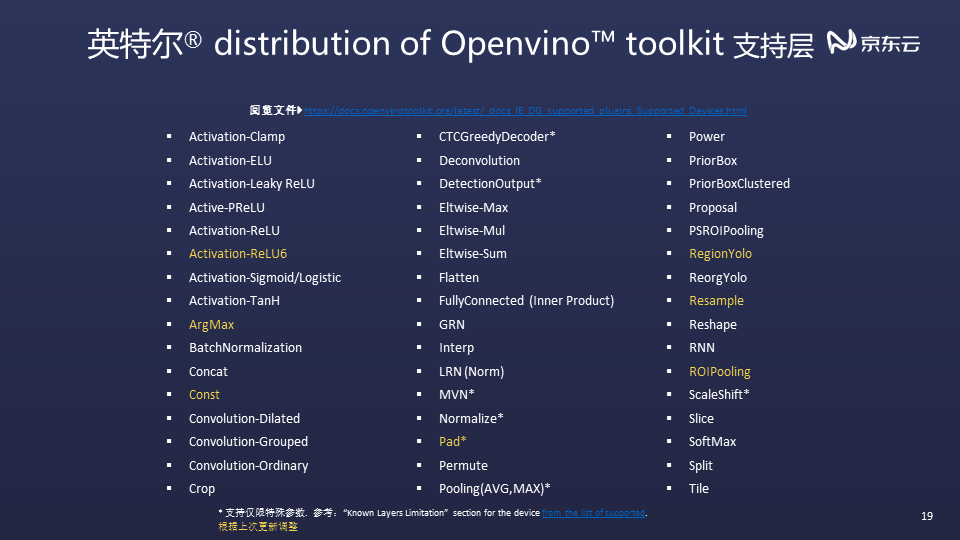Select the 'Proposal' list item
Screen dimensions: 960x540
713,208
